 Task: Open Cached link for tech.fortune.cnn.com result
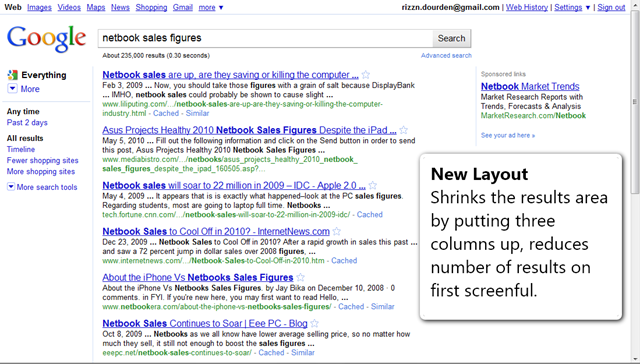370,214
